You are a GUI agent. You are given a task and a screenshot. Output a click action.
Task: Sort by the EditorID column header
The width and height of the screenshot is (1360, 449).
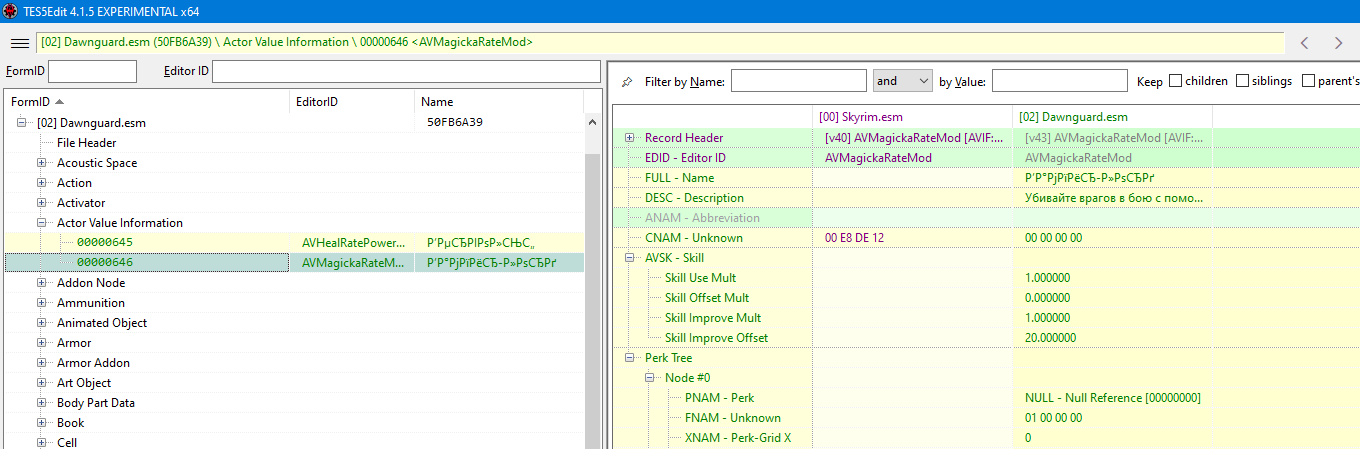pos(353,102)
